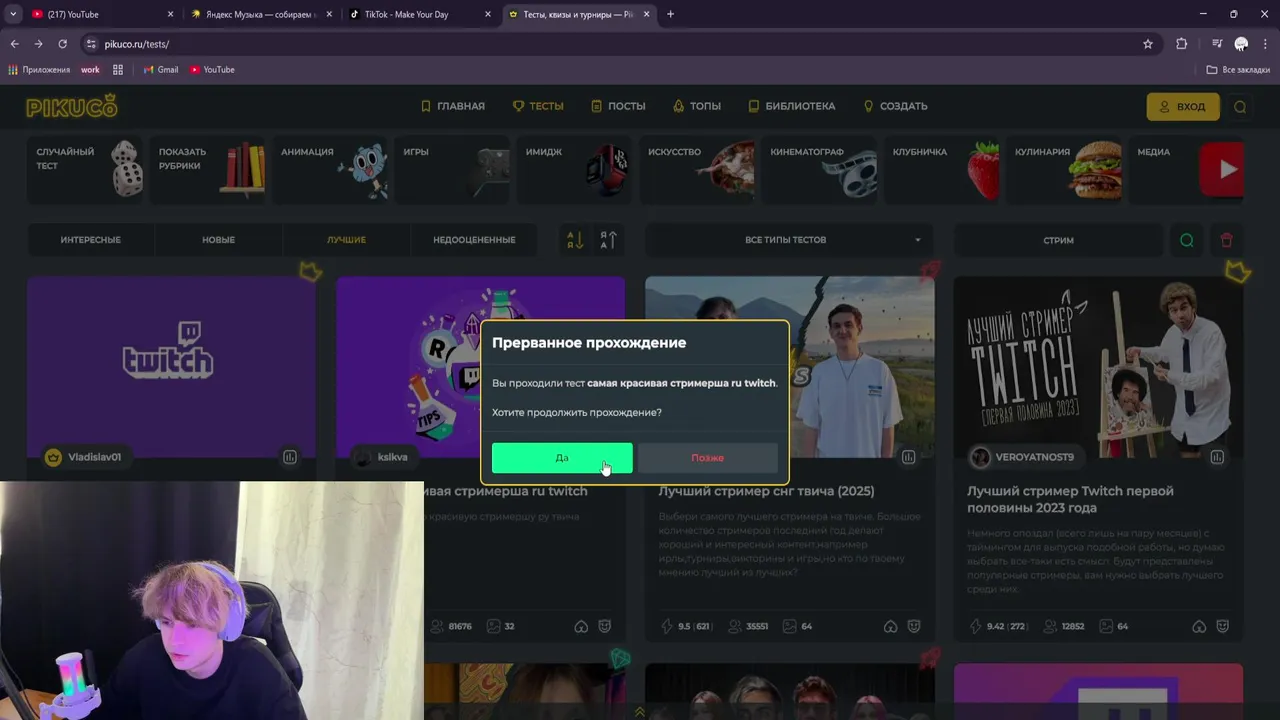Open the Gmail bookmark
The height and width of the screenshot is (720, 1280).
pos(160,70)
